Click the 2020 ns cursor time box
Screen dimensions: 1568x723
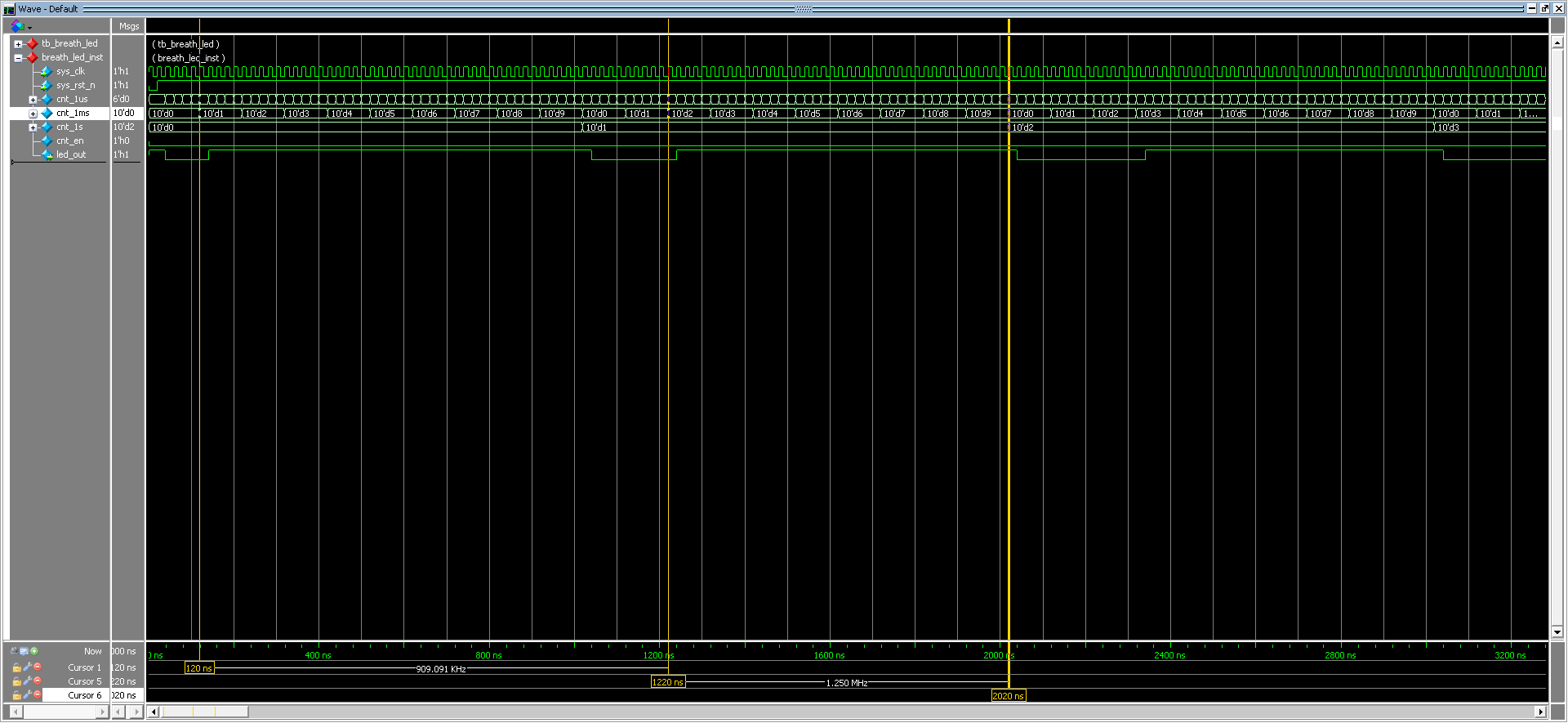click(1008, 696)
